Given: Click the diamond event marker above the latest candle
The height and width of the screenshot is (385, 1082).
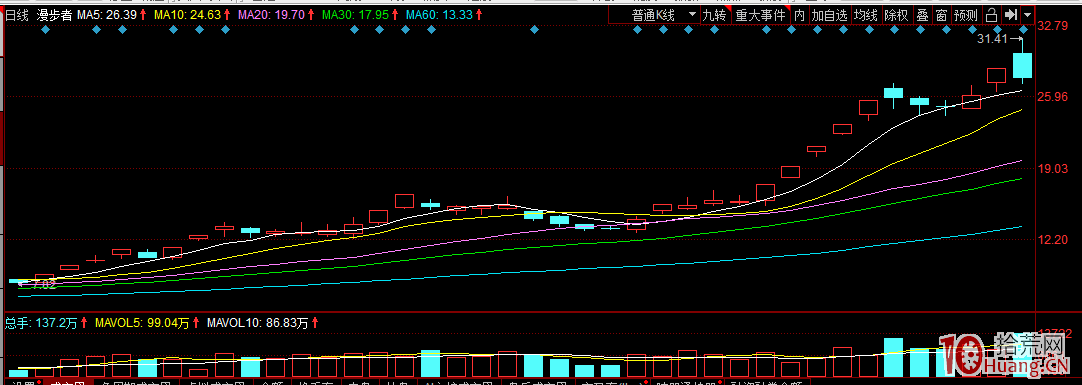Looking at the screenshot, I should click(x=1023, y=30).
